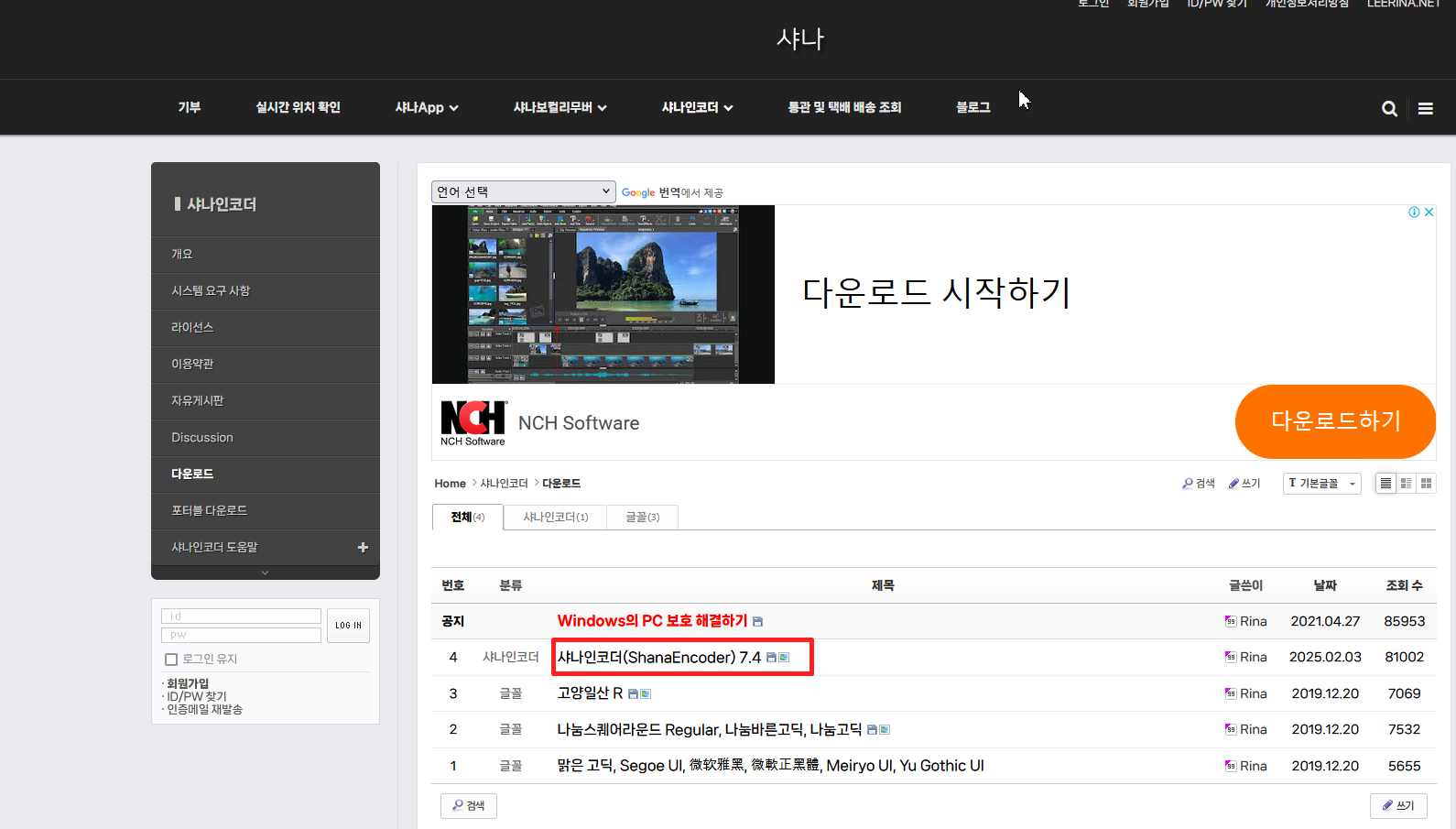Open 라이선스 in sidebar
1456x829 pixels.
(266, 327)
